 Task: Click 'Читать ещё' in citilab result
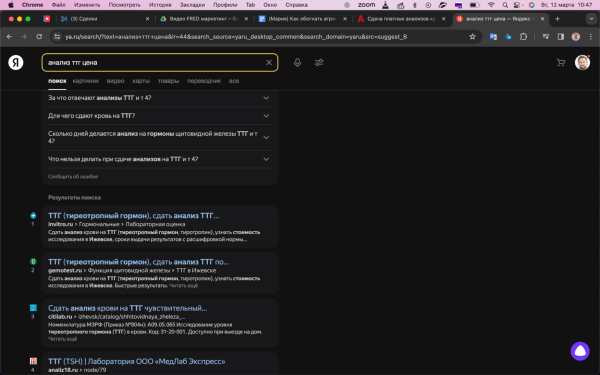[62, 339]
